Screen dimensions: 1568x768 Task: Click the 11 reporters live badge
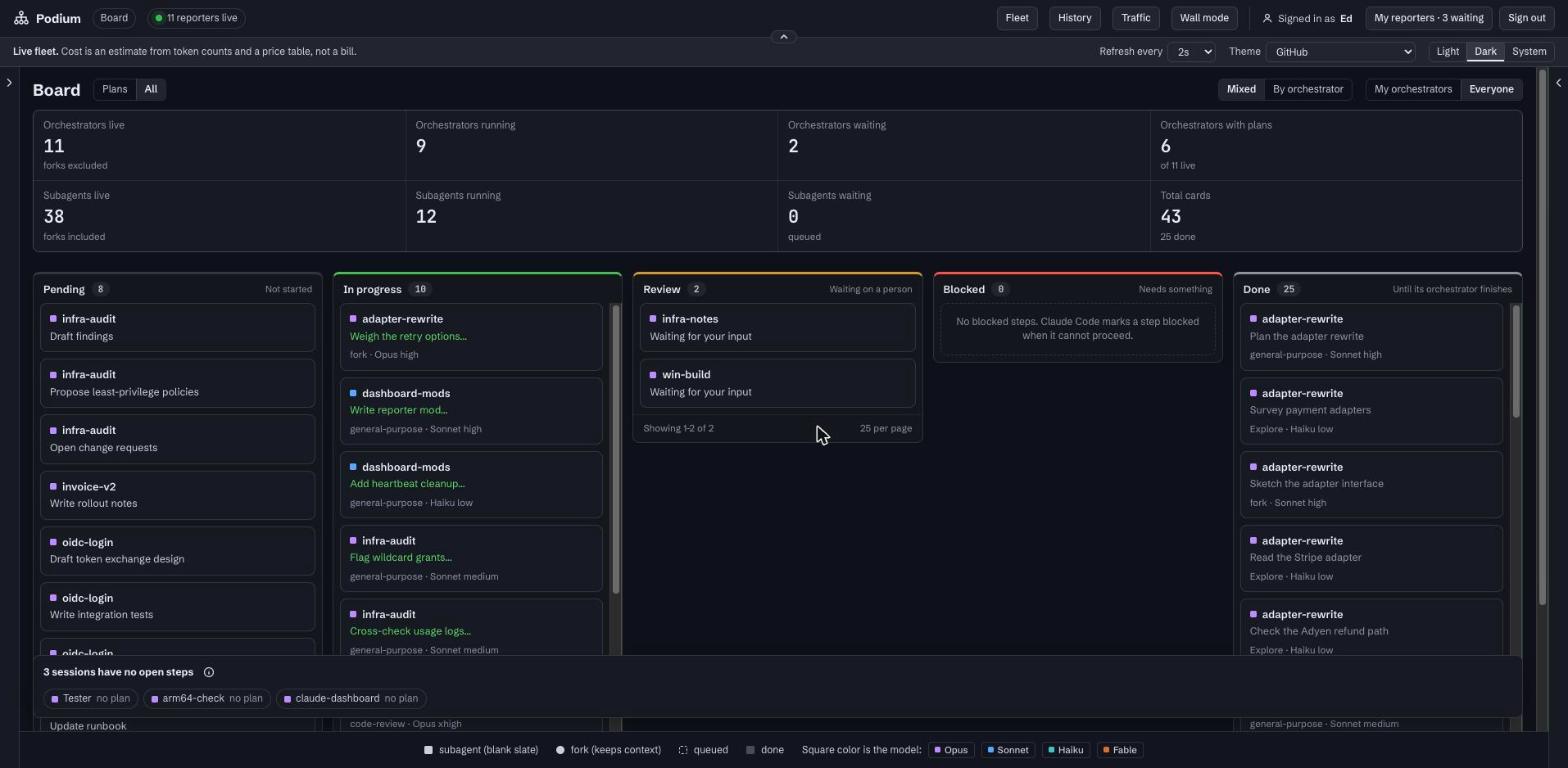tap(196, 18)
